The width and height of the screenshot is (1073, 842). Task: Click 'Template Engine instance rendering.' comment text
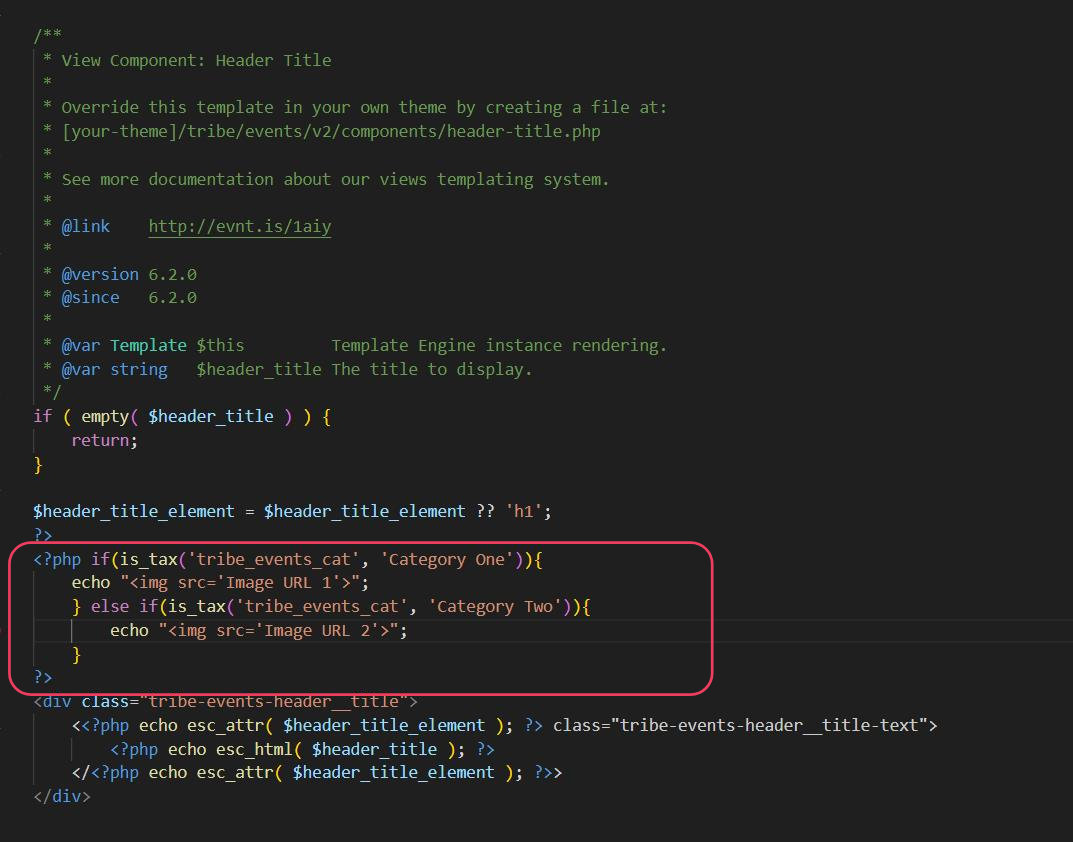click(x=498, y=345)
